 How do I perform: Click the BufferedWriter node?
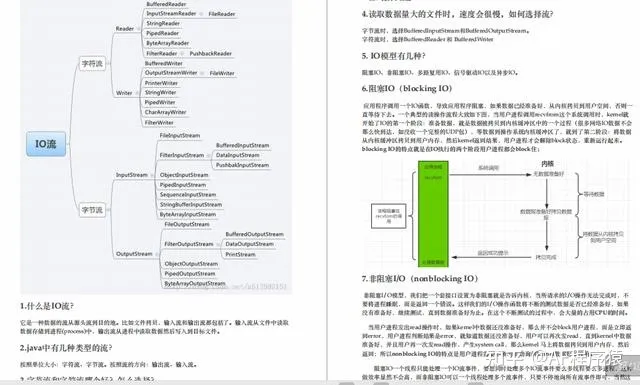pyautogui.click(x=164, y=64)
